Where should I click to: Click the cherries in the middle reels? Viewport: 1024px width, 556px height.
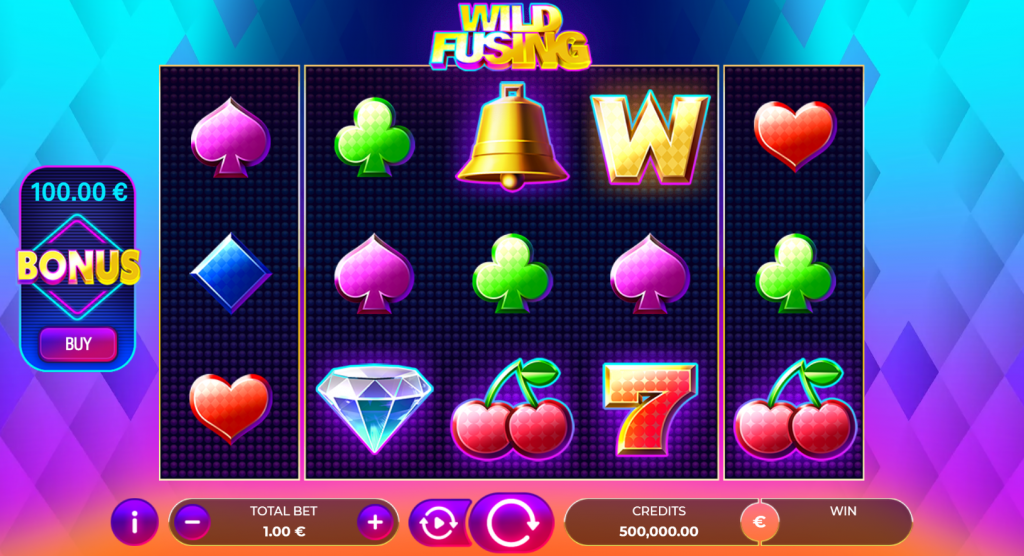click(512, 408)
